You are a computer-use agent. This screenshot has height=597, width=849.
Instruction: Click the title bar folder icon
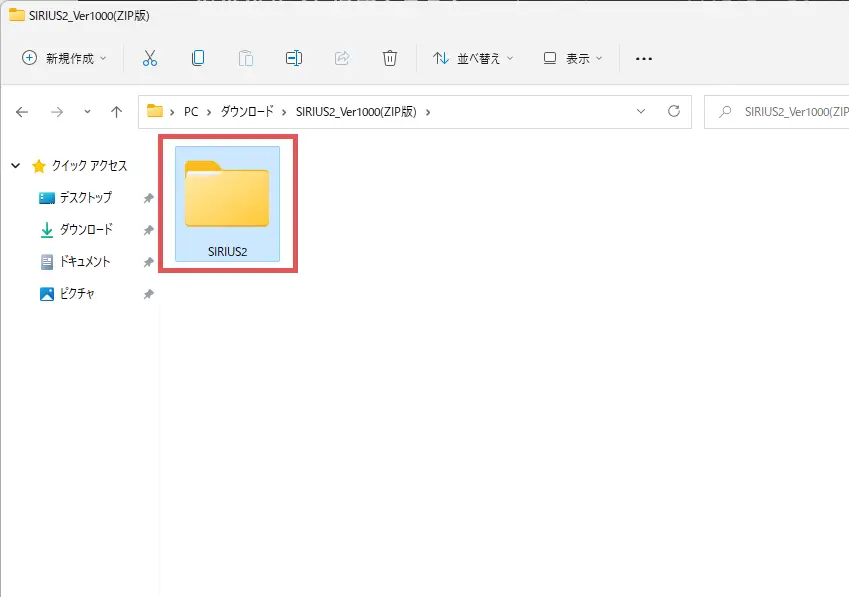pyautogui.click(x=17, y=15)
